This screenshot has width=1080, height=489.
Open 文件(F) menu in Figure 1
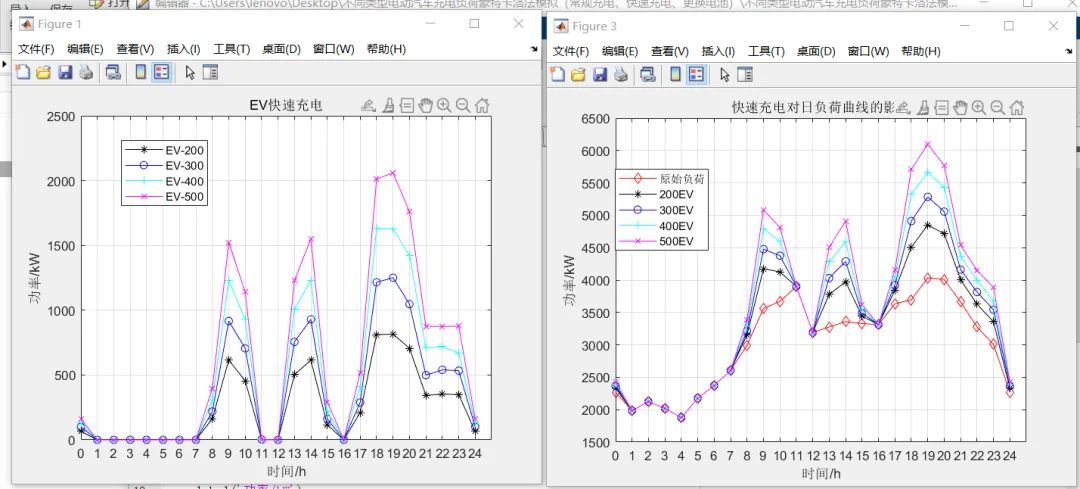click(36, 50)
